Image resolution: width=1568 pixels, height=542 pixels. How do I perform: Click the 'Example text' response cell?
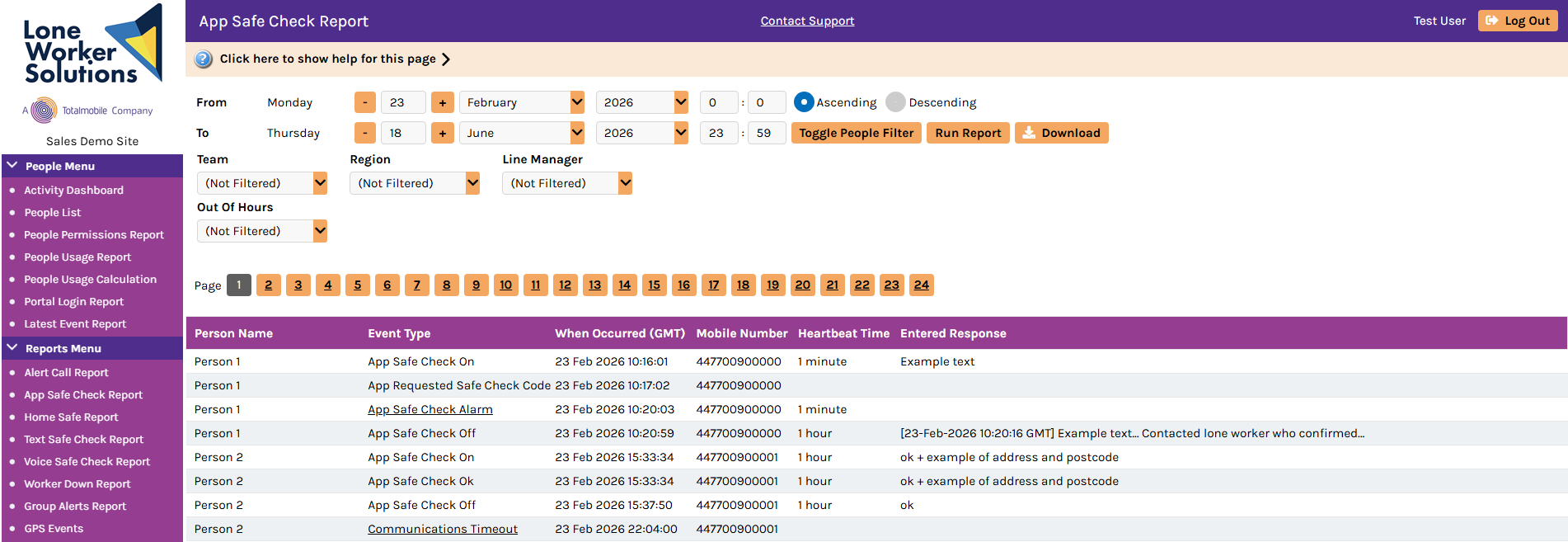click(937, 361)
